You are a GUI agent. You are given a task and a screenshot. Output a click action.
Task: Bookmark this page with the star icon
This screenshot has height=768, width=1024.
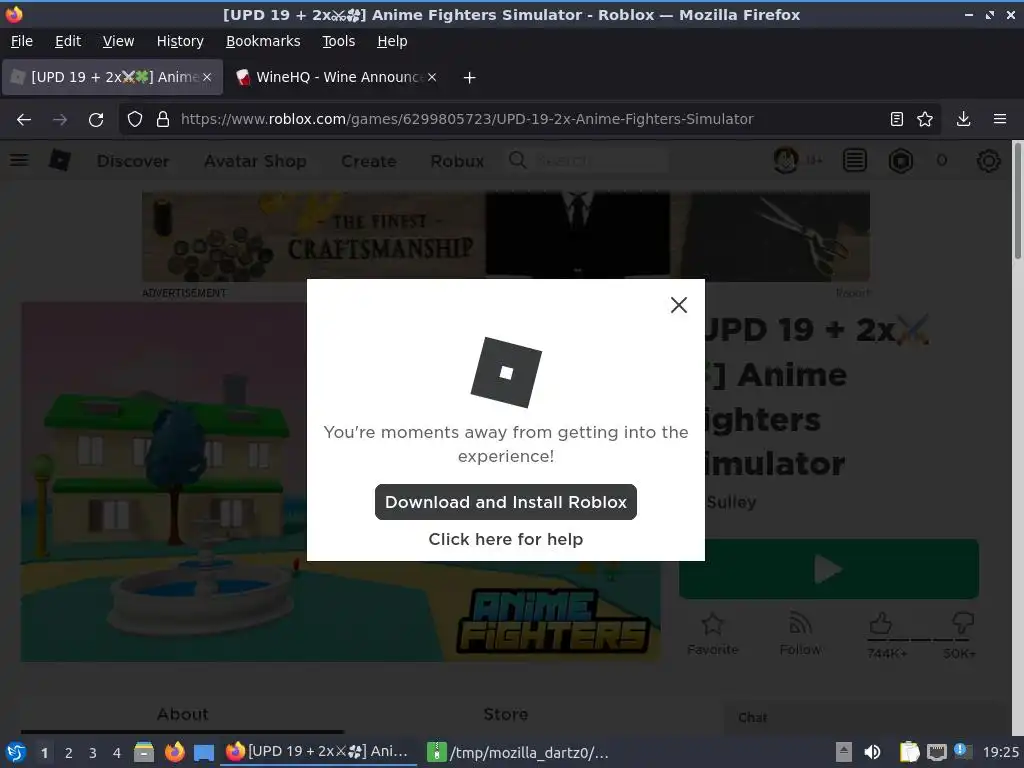coord(925,119)
